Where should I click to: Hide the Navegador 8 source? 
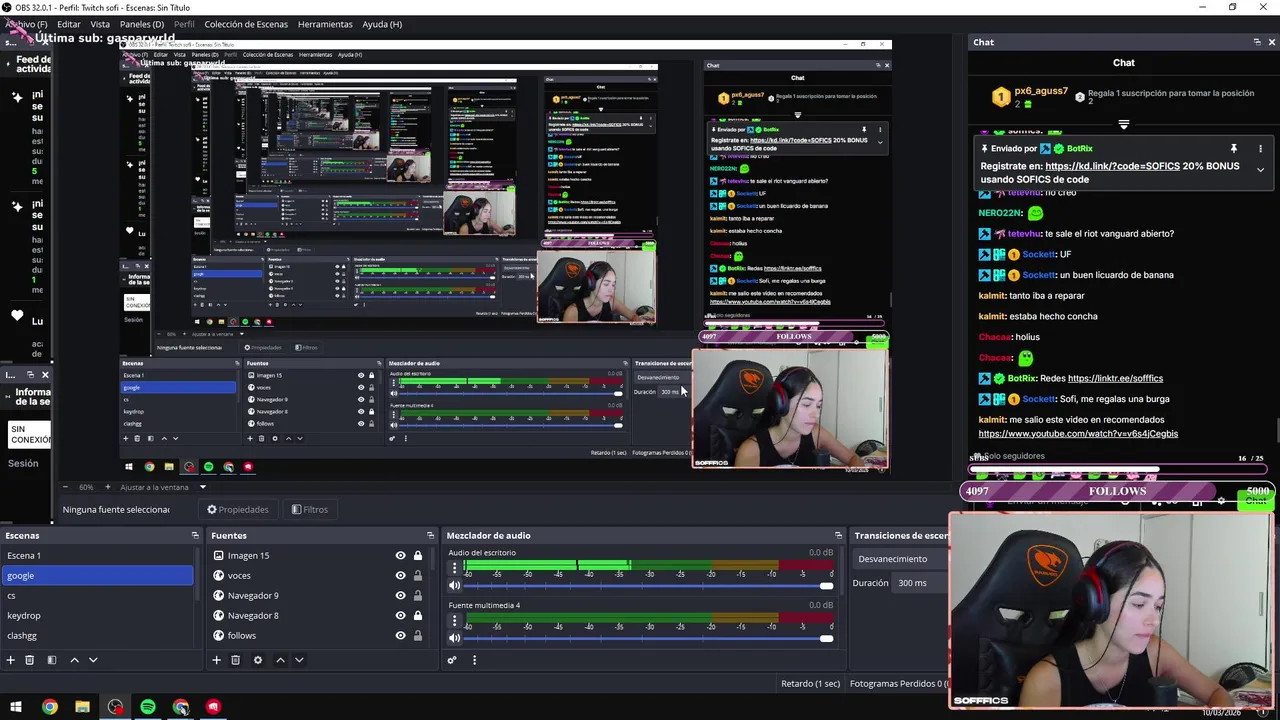pos(400,616)
